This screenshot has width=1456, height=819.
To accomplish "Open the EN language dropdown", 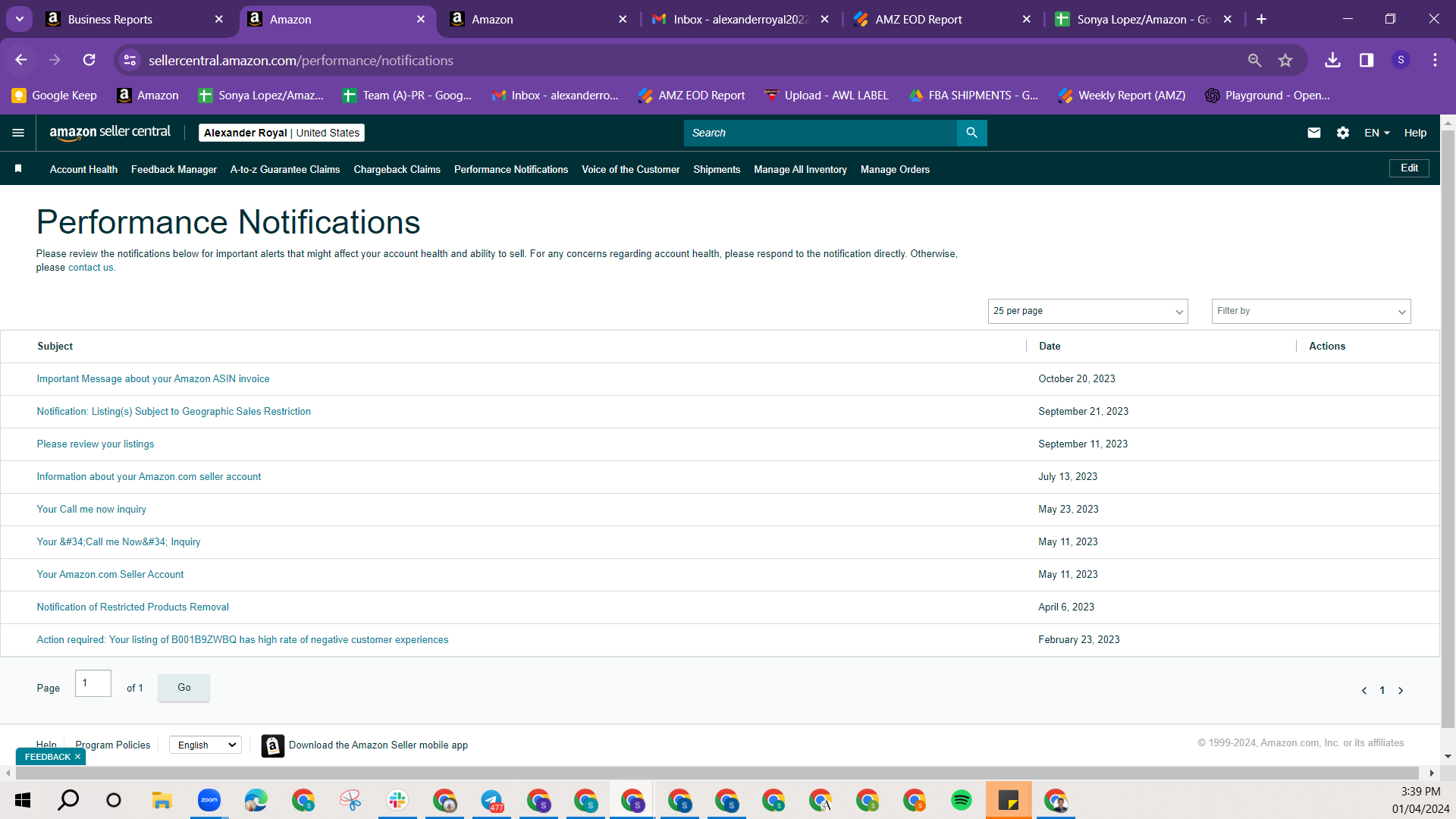I will pyautogui.click(x=1377, y=133).
